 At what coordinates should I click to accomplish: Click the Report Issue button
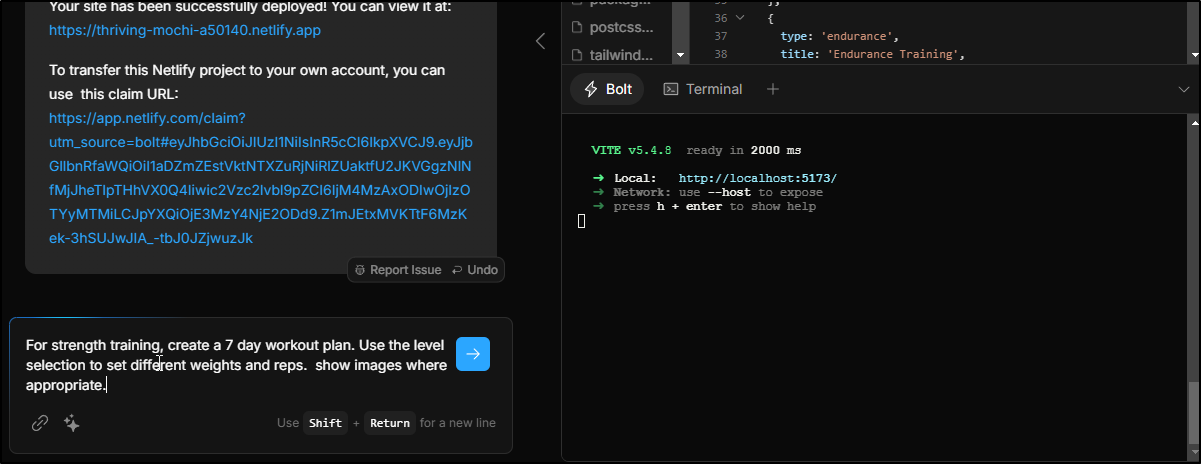point(398,270)
